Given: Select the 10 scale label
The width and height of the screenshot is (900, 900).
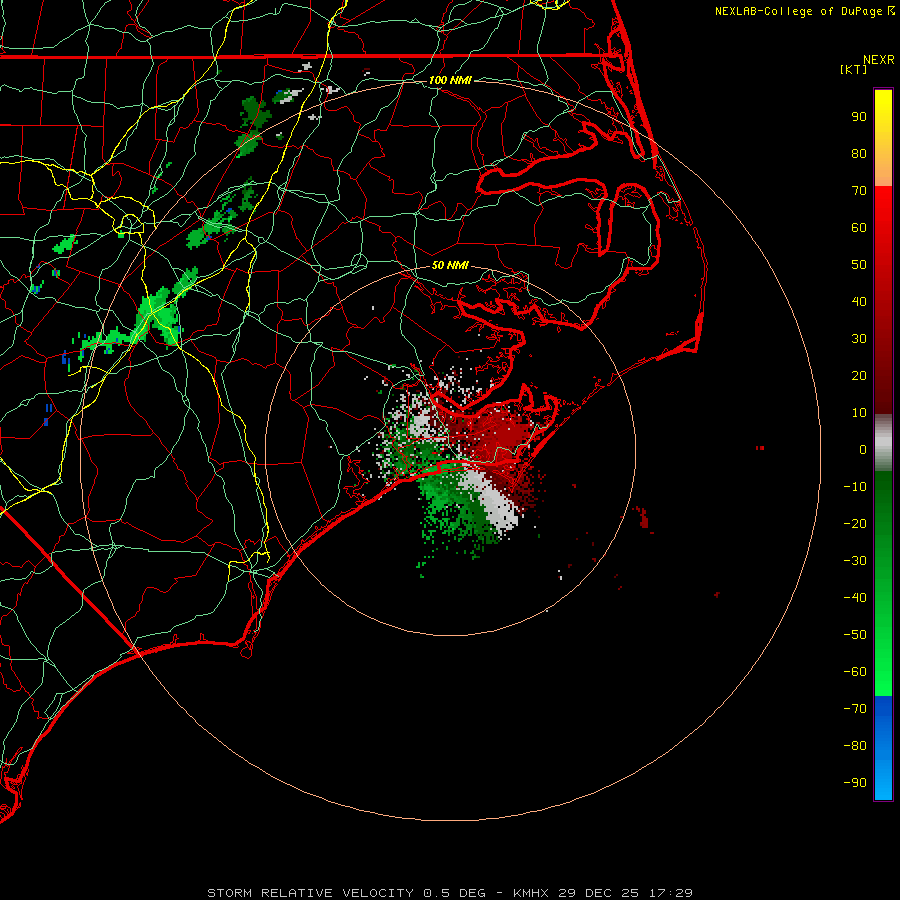Looking at the screenshot, I should (859, 413).
